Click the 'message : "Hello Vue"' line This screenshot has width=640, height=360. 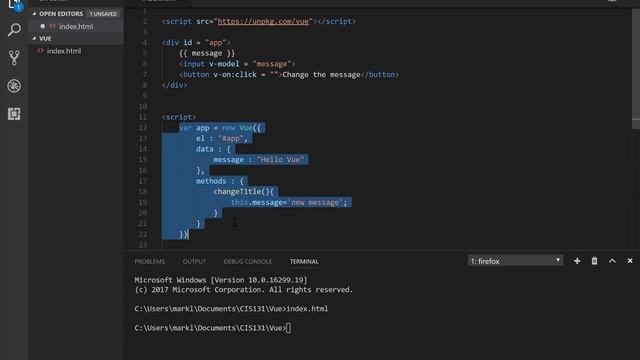coord(259,160)
